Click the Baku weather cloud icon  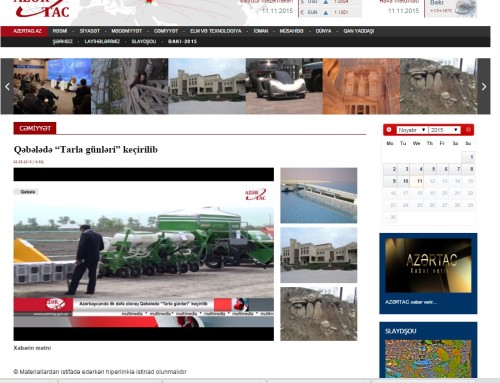click(x=466, y=8)
